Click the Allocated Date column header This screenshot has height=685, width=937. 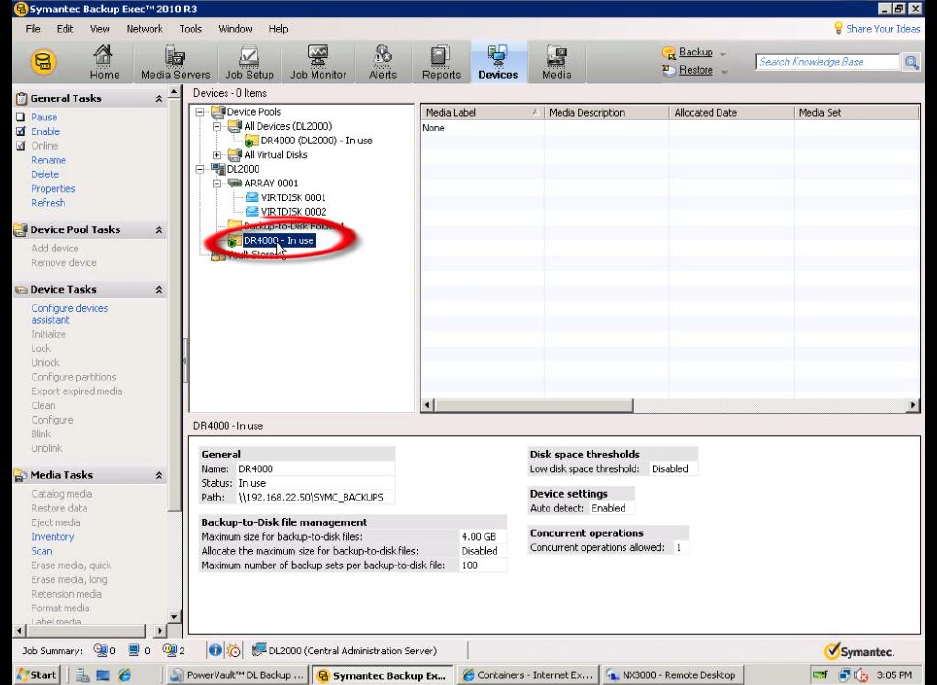click(731, 112)
